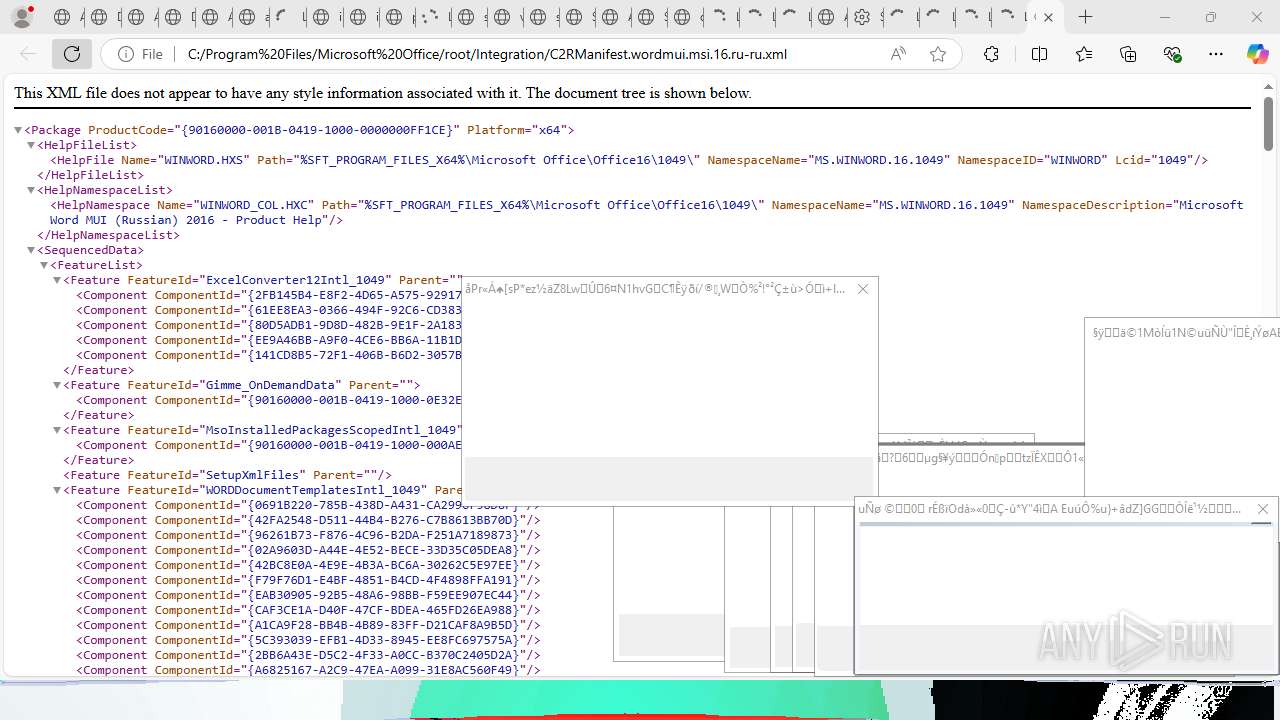Click the XML no style information notice
The image size is (1280, 720).
tap(383, 93)
